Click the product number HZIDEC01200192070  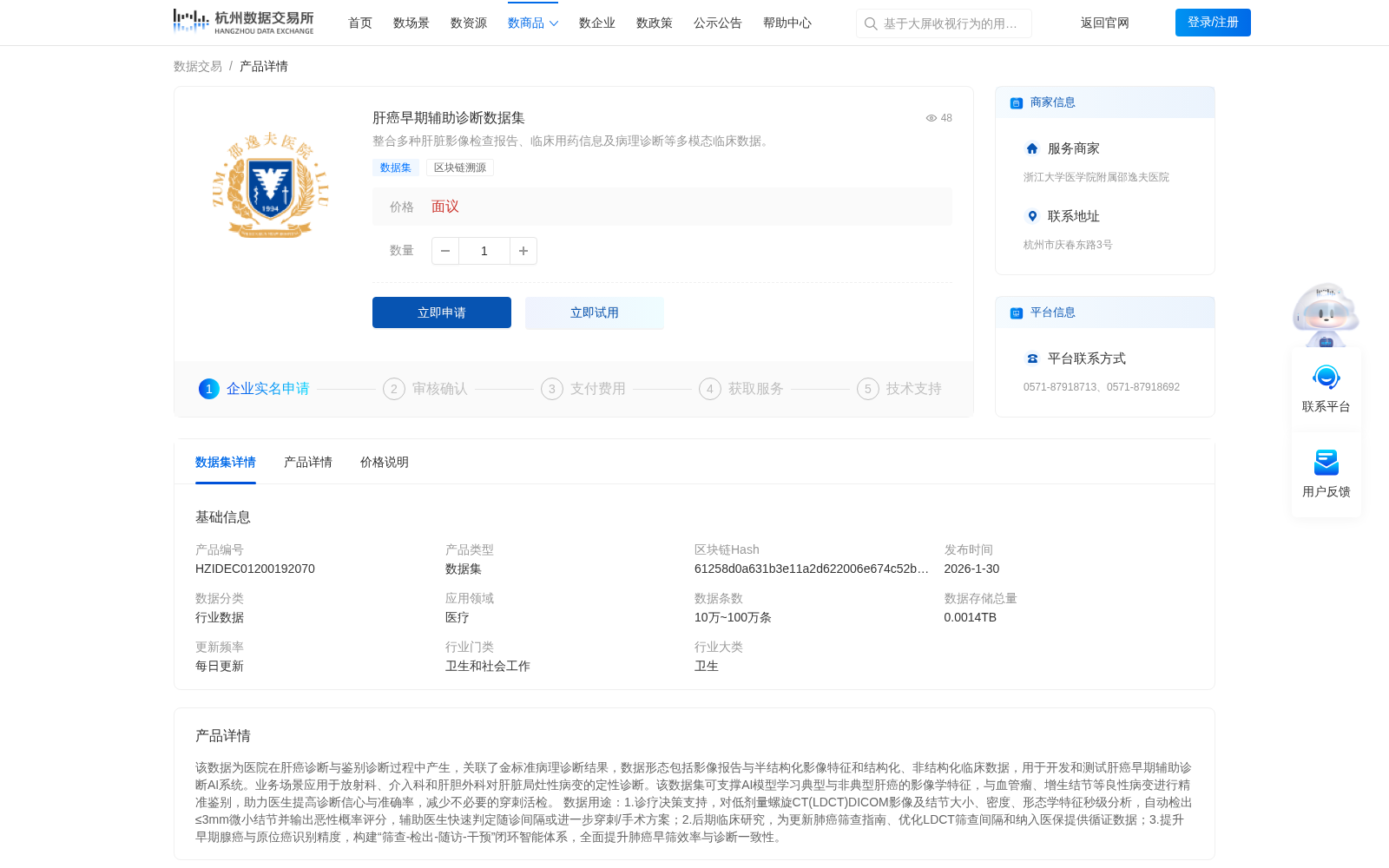(255, 569)
